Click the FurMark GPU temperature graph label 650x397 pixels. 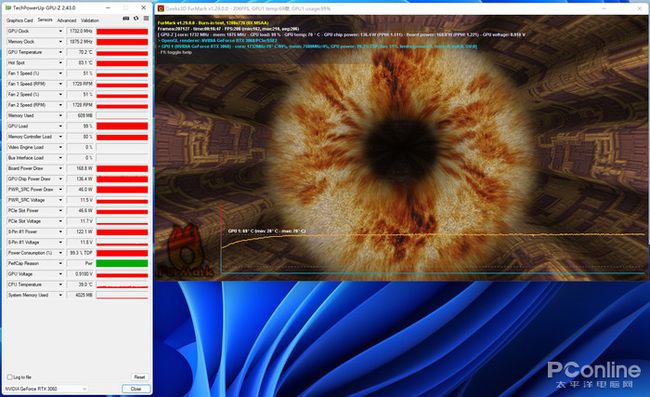[267, 231]
